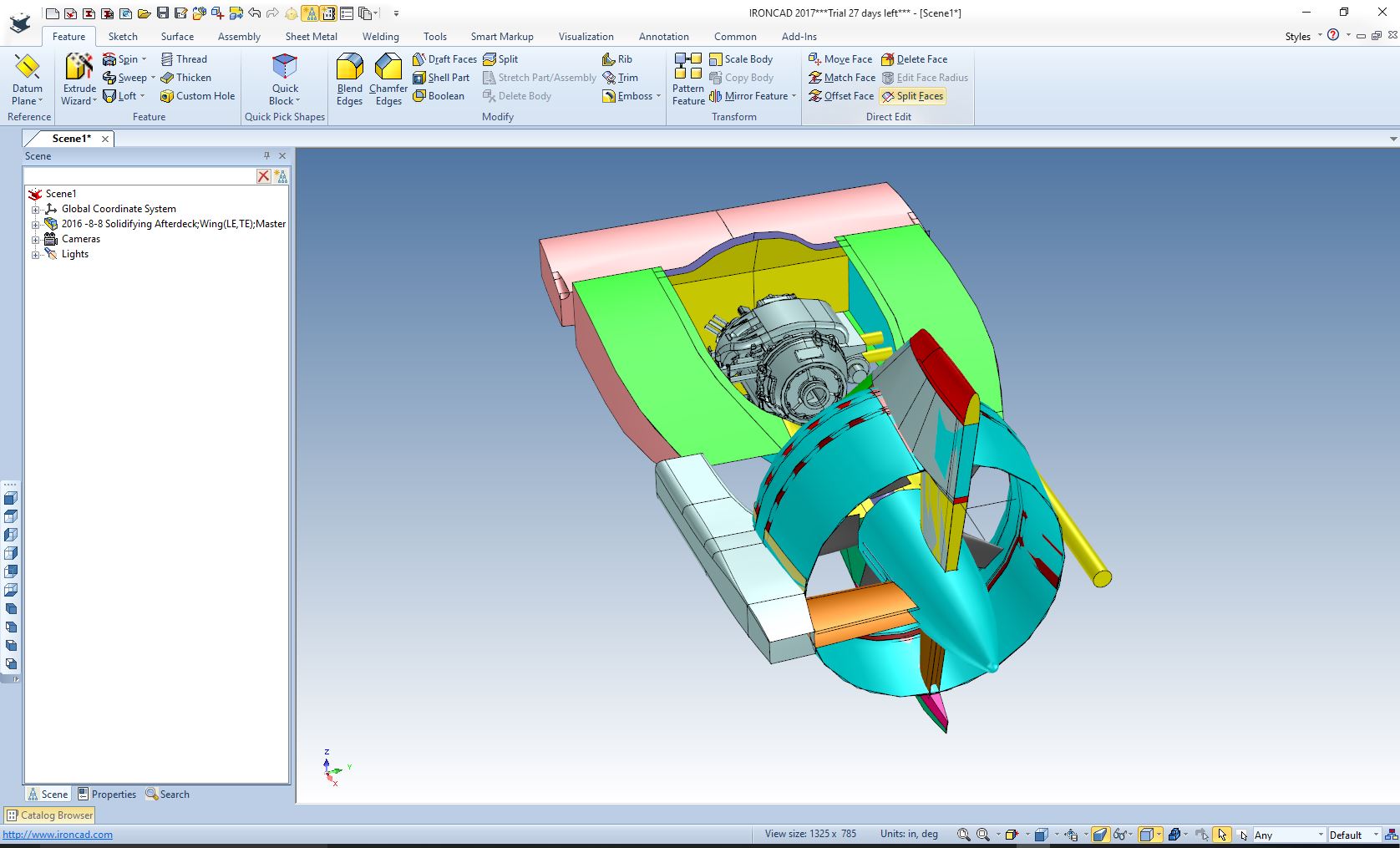Screen dimensions: 1400x848
Task: Click the Undo arrow icon
Action: click(x=254, y=13)
